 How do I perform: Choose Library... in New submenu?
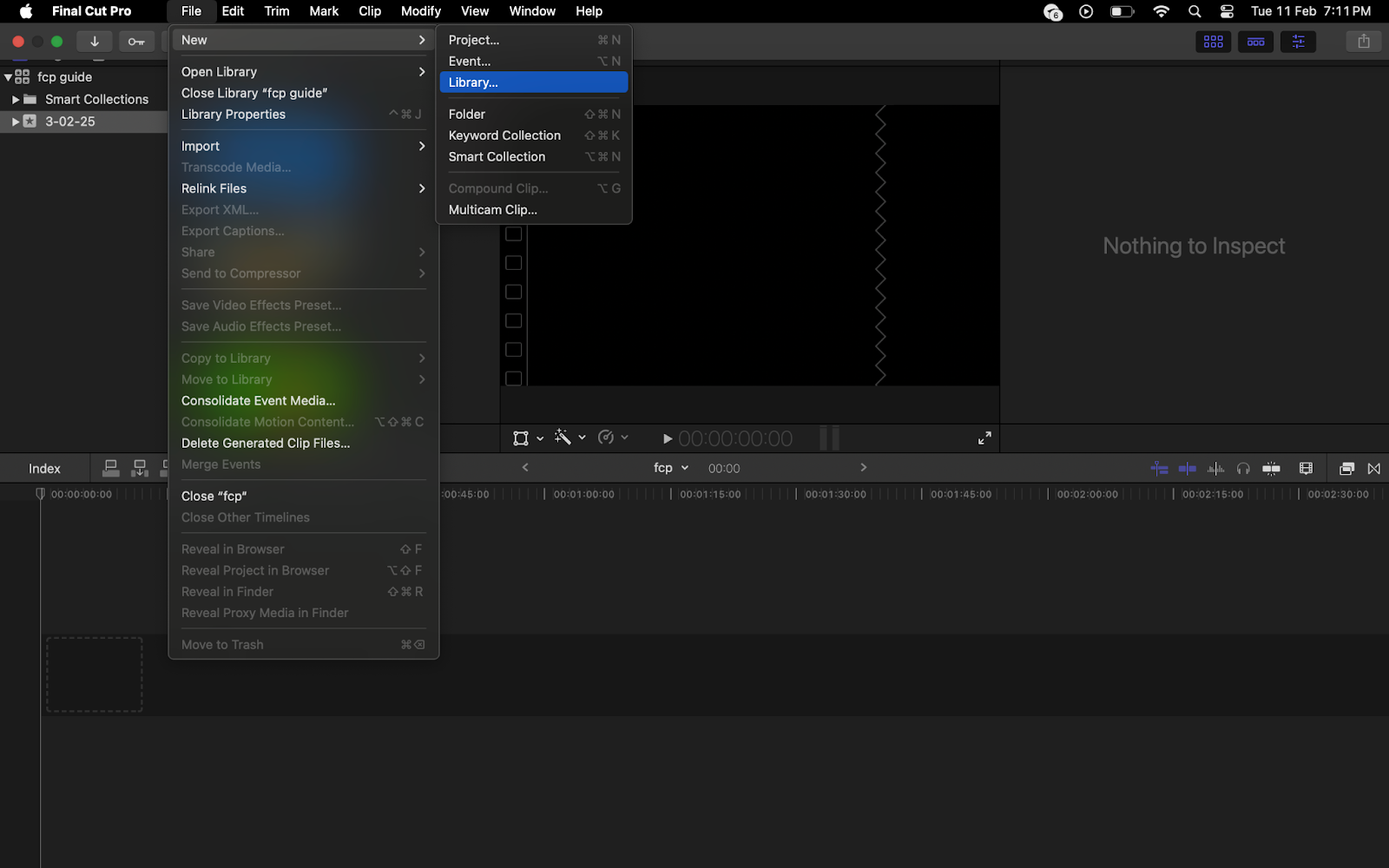[x=534, y=82]
